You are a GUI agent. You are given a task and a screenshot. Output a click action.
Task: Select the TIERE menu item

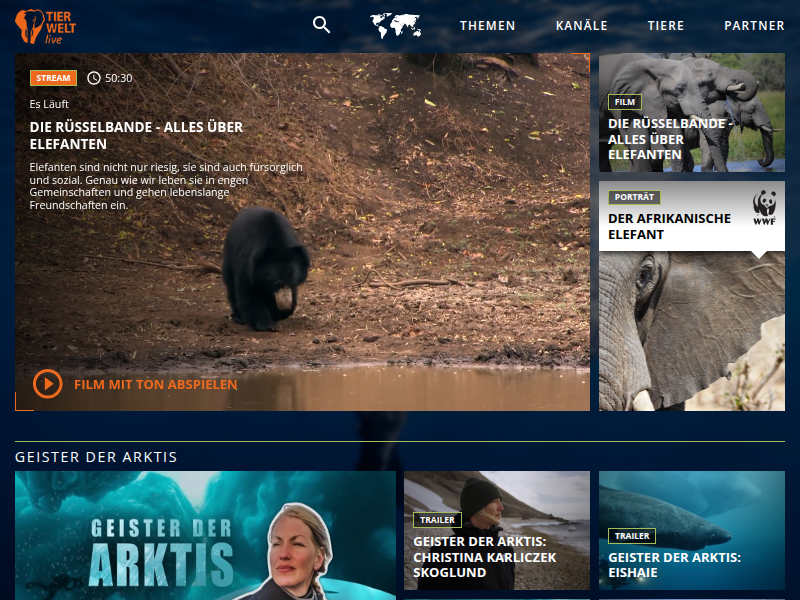(x=666, y=26)
